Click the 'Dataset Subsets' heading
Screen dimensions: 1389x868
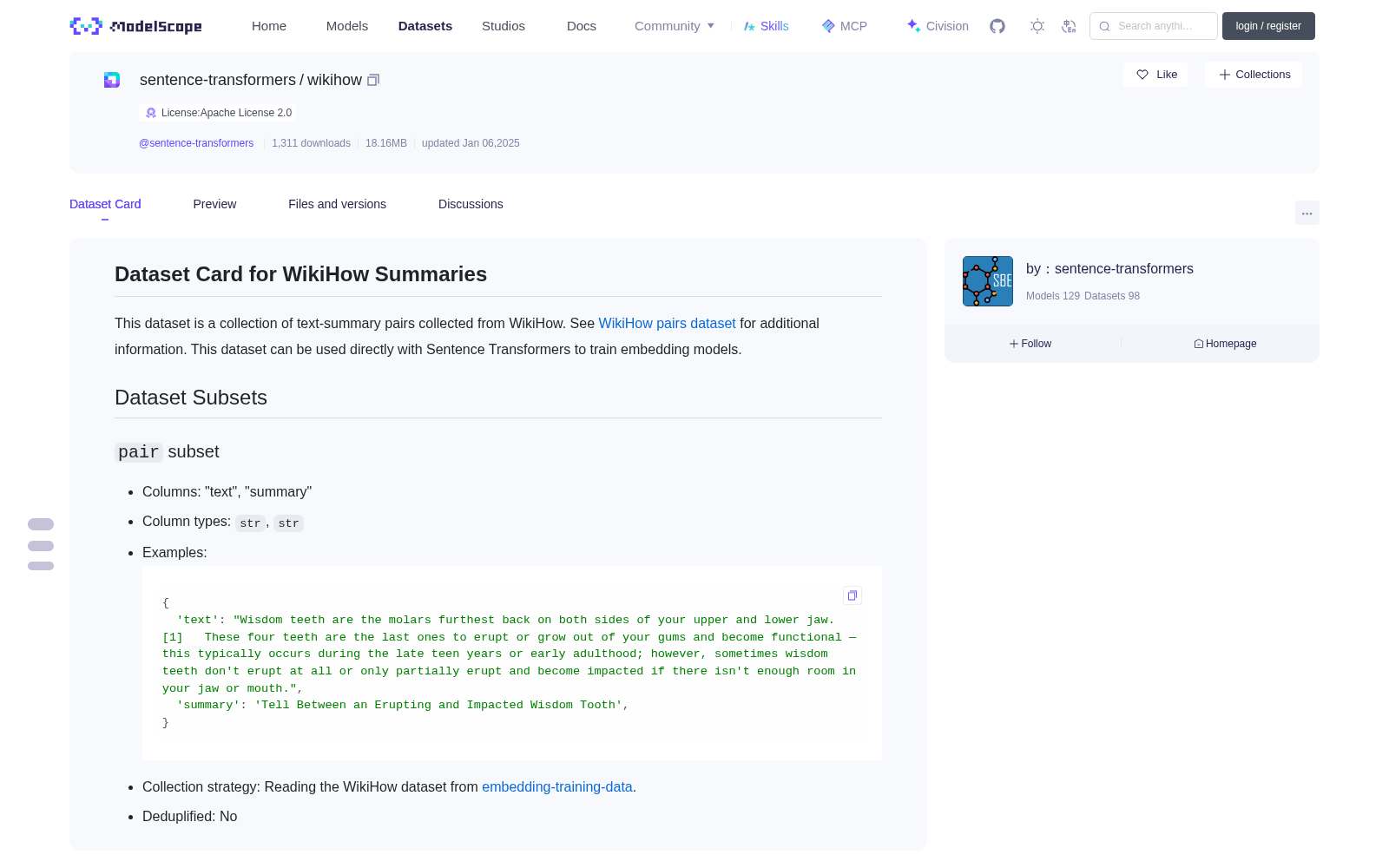coord(191,398)
